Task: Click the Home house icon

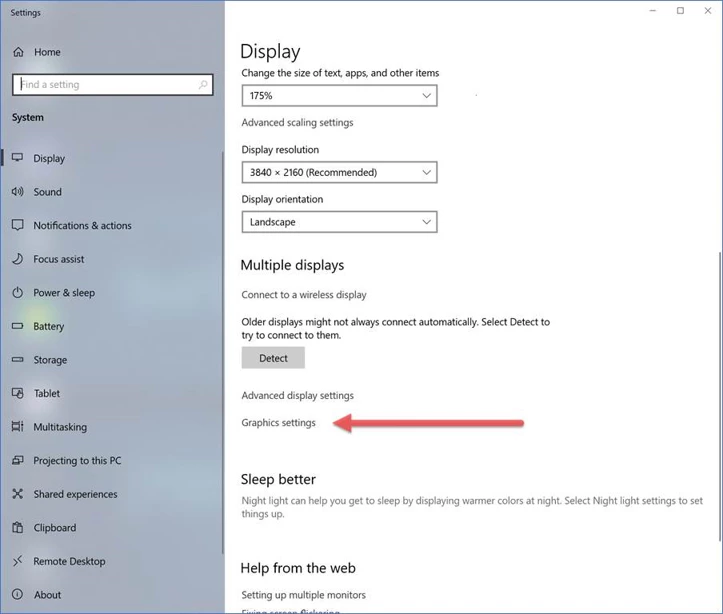Action: [x=18, y=52]
